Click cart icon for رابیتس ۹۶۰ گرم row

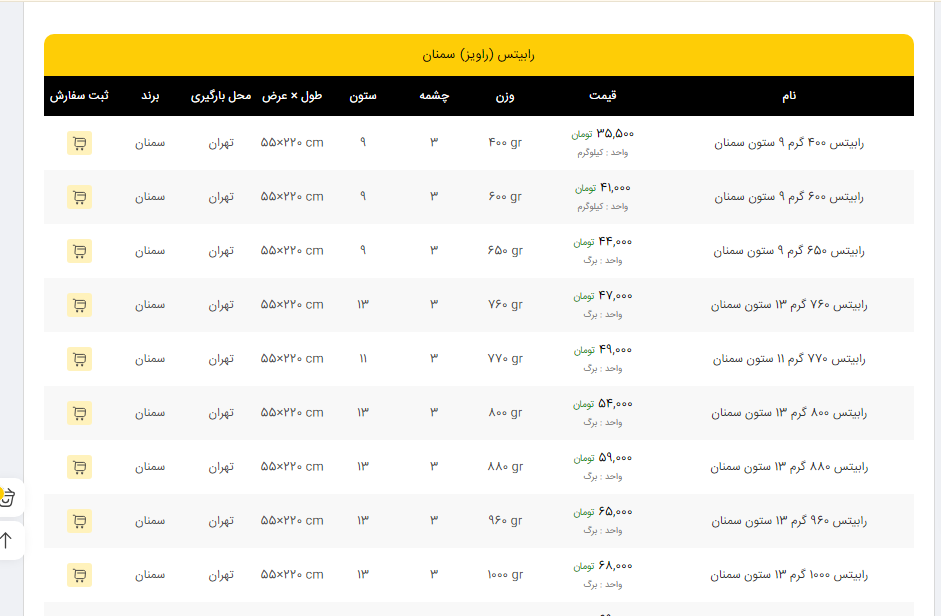pyautogui.click(x=79, y=521)
